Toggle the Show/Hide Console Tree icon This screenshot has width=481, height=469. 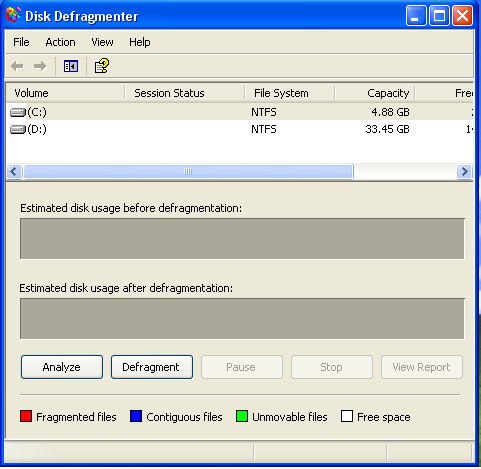pyautogui.click(x=71, y=66)
